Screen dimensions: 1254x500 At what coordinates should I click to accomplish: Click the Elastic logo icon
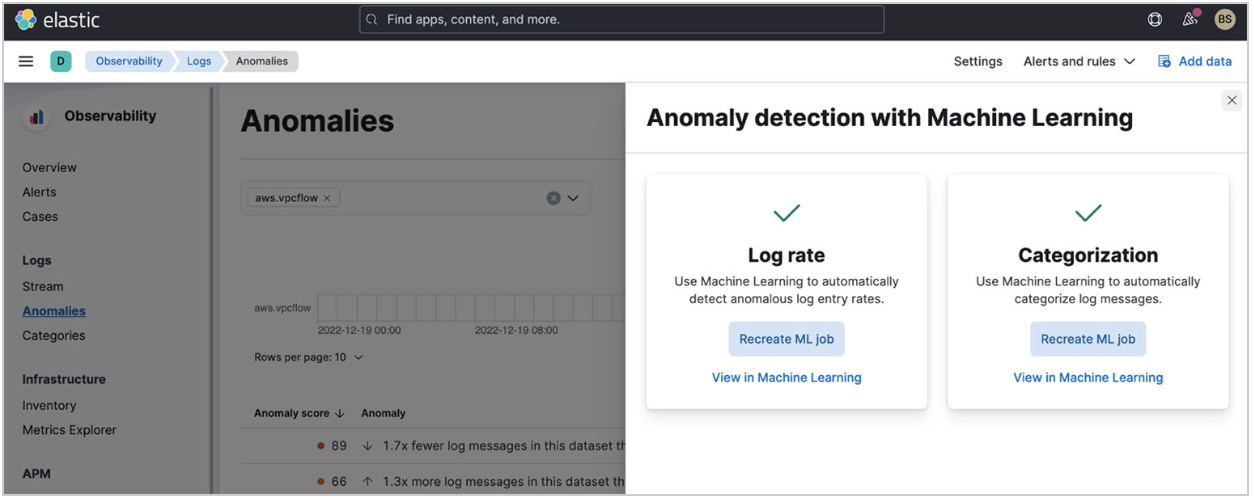(x=26, y=19)
